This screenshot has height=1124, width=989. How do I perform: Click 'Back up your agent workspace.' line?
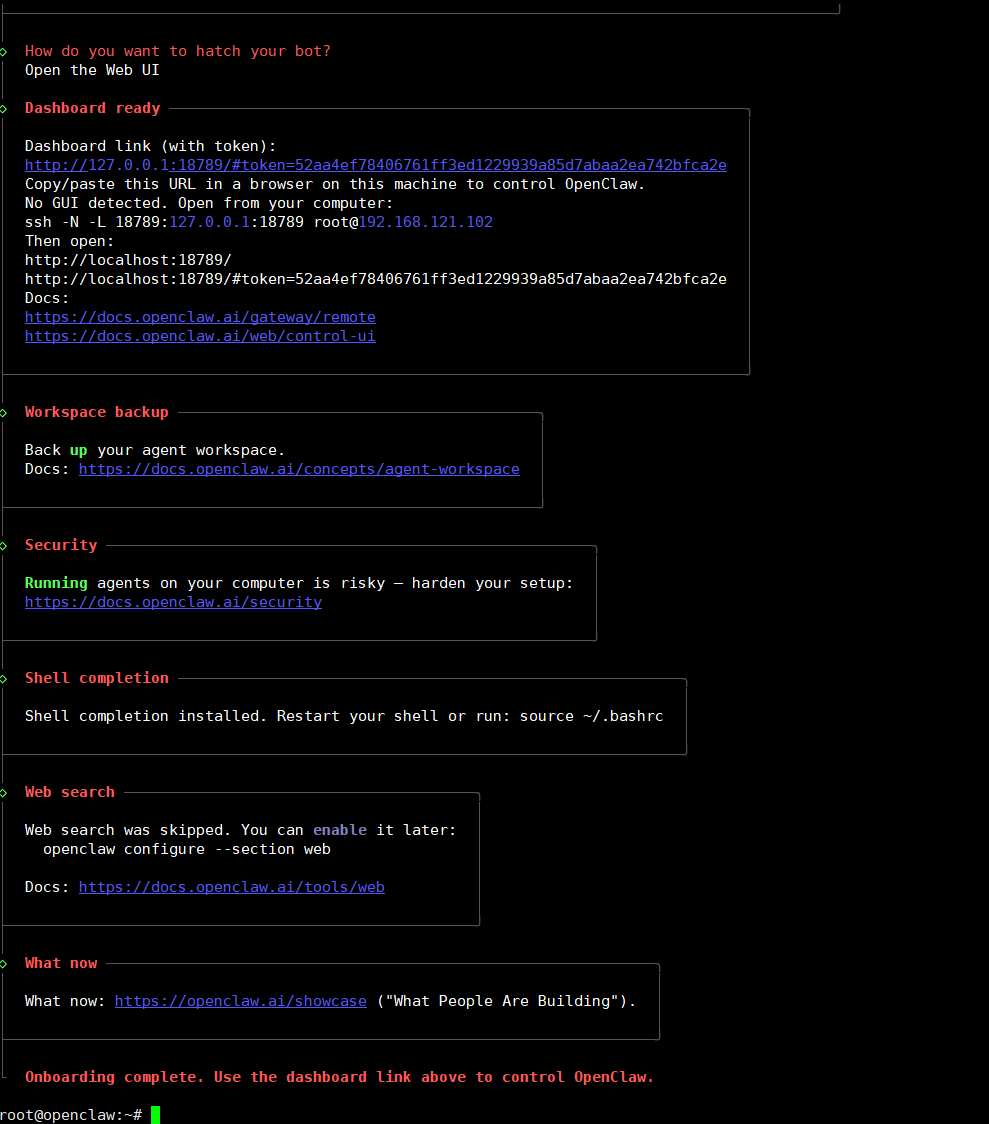[155, 450]
